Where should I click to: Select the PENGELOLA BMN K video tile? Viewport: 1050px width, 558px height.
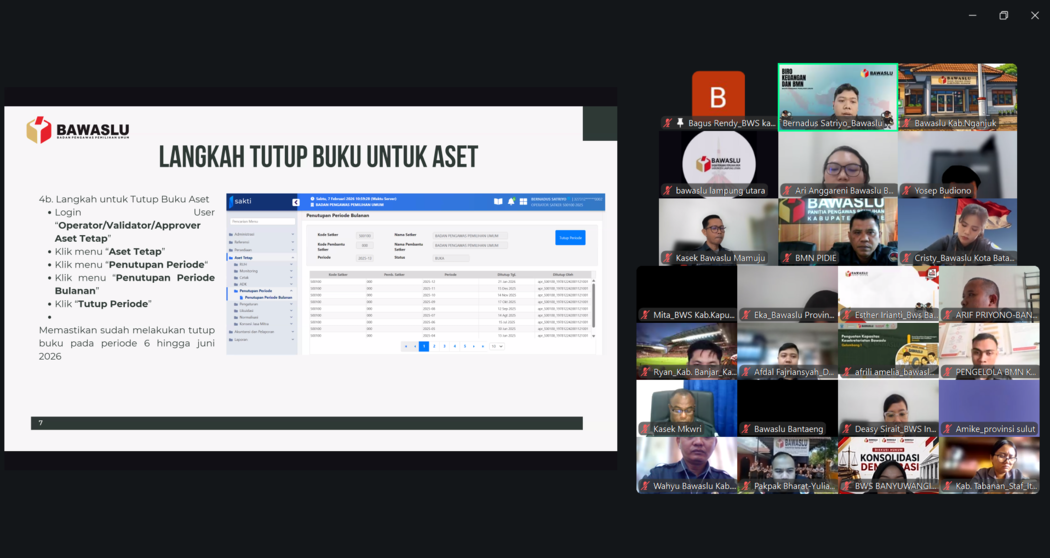[x=989, y=351]
